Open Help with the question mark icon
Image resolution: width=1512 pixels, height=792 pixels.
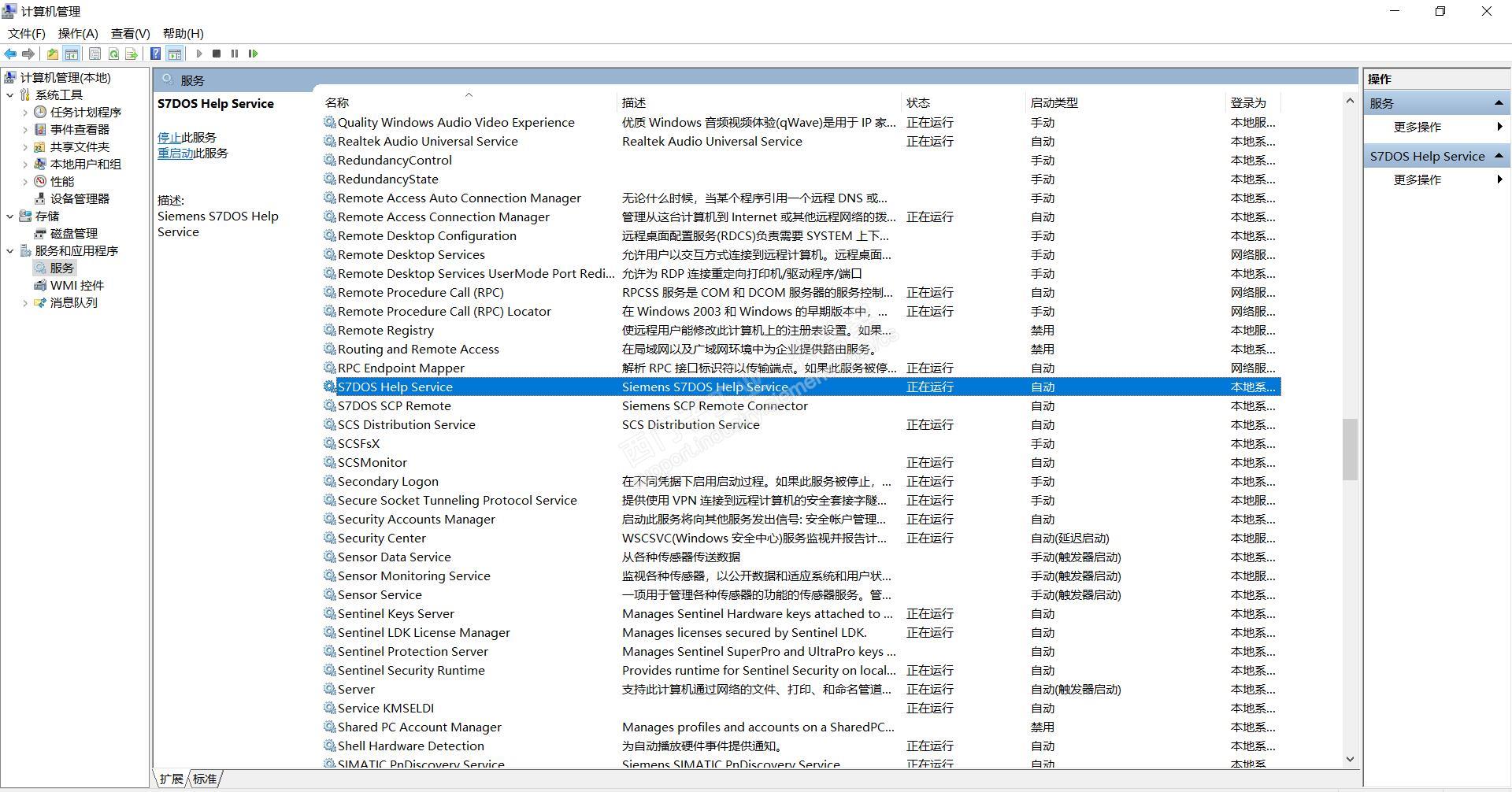pyautogui.click(x=156, y=54)
